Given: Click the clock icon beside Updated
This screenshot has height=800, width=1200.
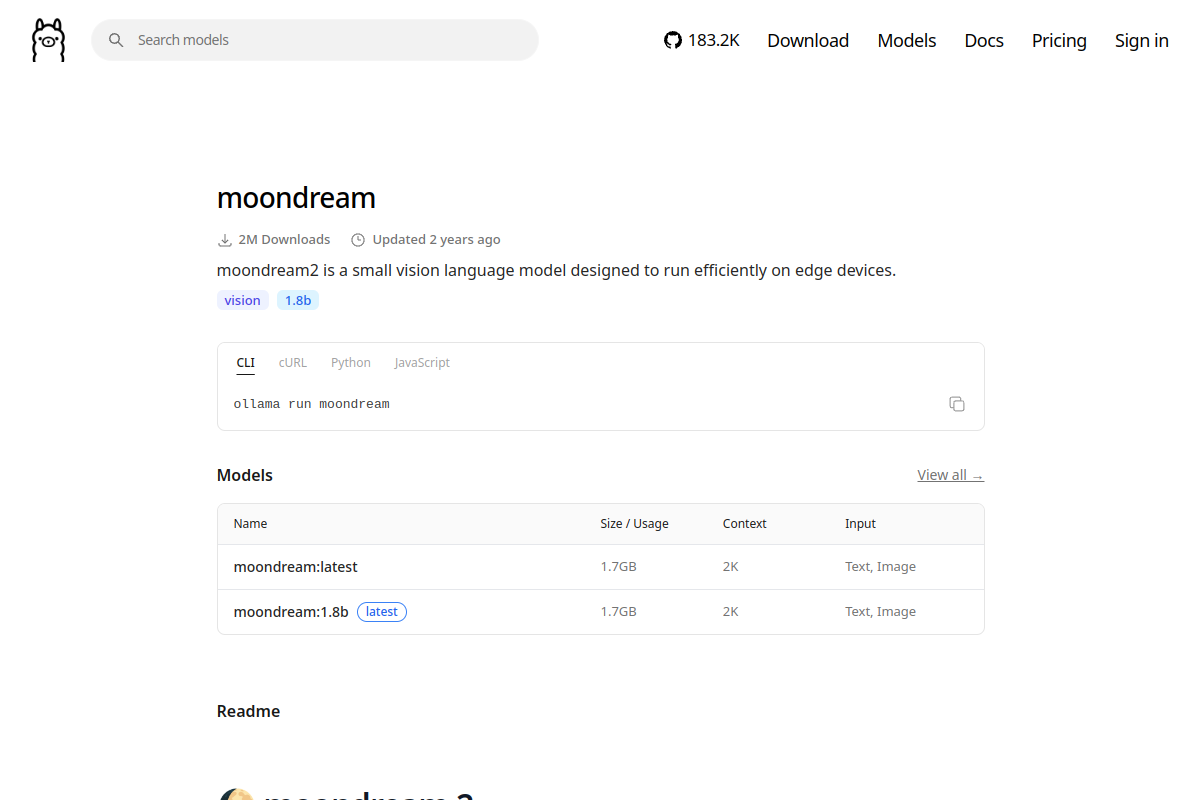Looking at the screenshot, I should point(358,240).
